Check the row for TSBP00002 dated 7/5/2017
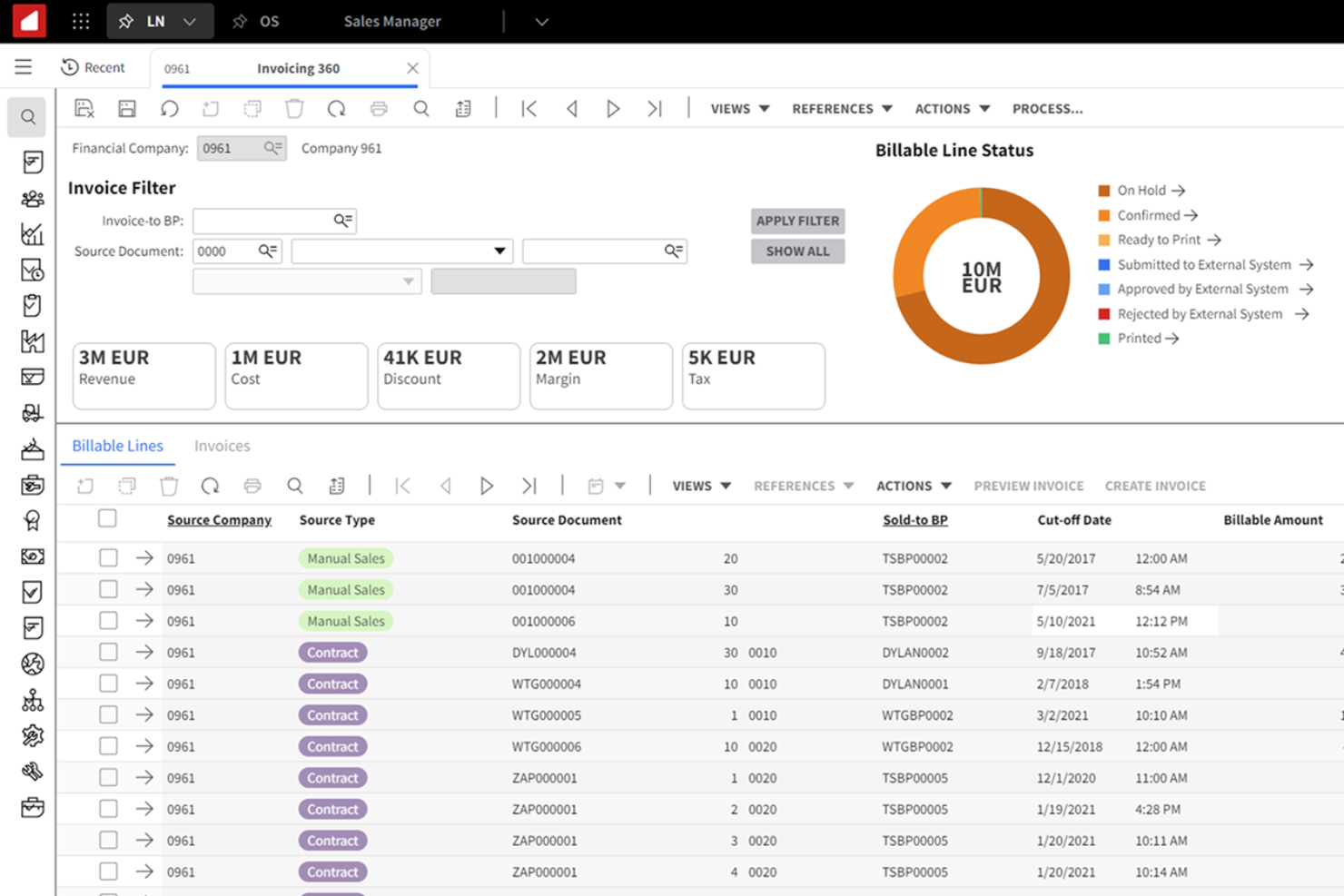 (108, 589)
